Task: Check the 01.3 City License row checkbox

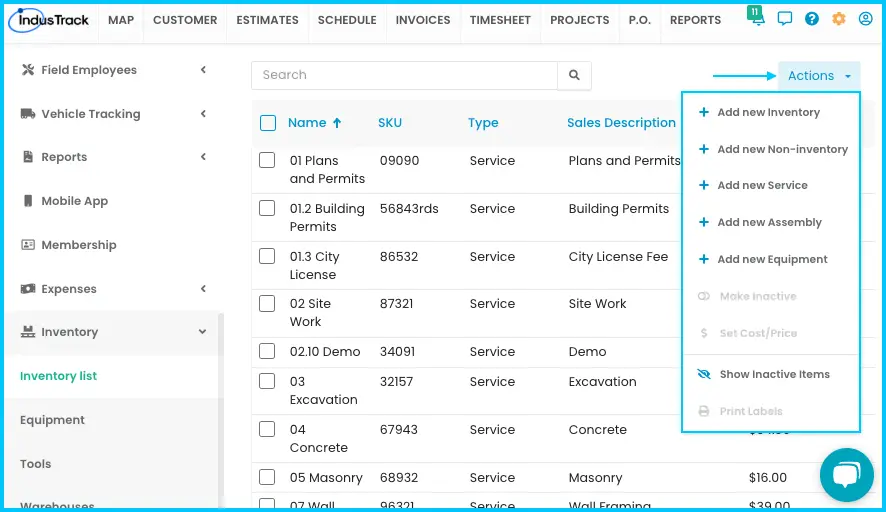Action: coord(267,256)
